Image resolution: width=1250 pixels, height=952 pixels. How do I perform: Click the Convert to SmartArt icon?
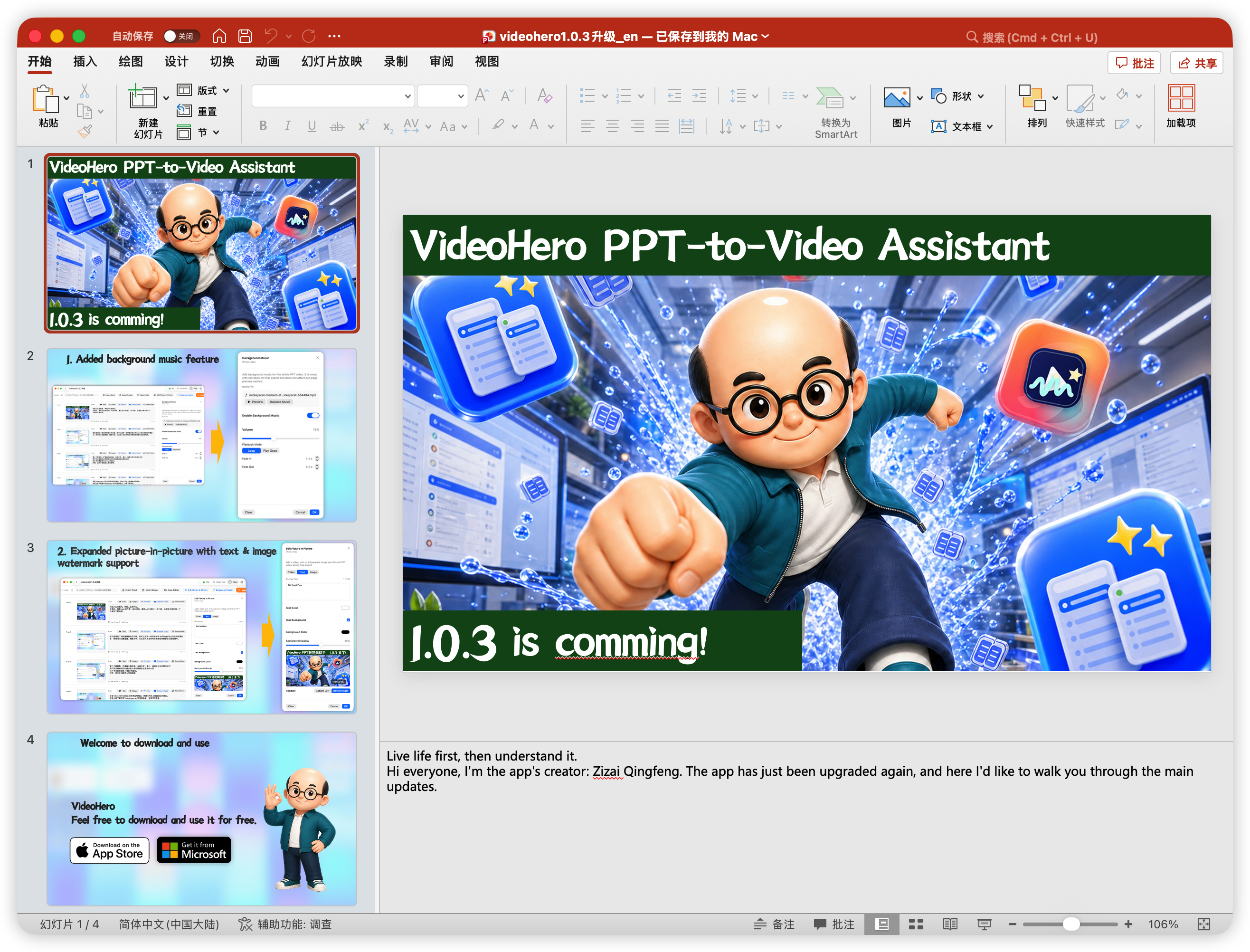pyautogui.click(x=830, y=97)
